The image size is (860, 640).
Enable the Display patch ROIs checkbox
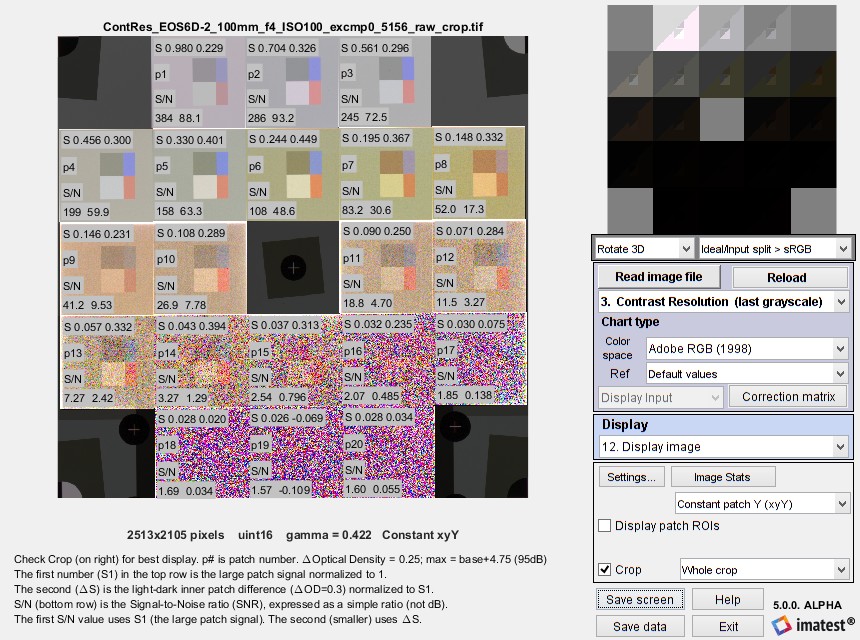click(x=605, y=525)
